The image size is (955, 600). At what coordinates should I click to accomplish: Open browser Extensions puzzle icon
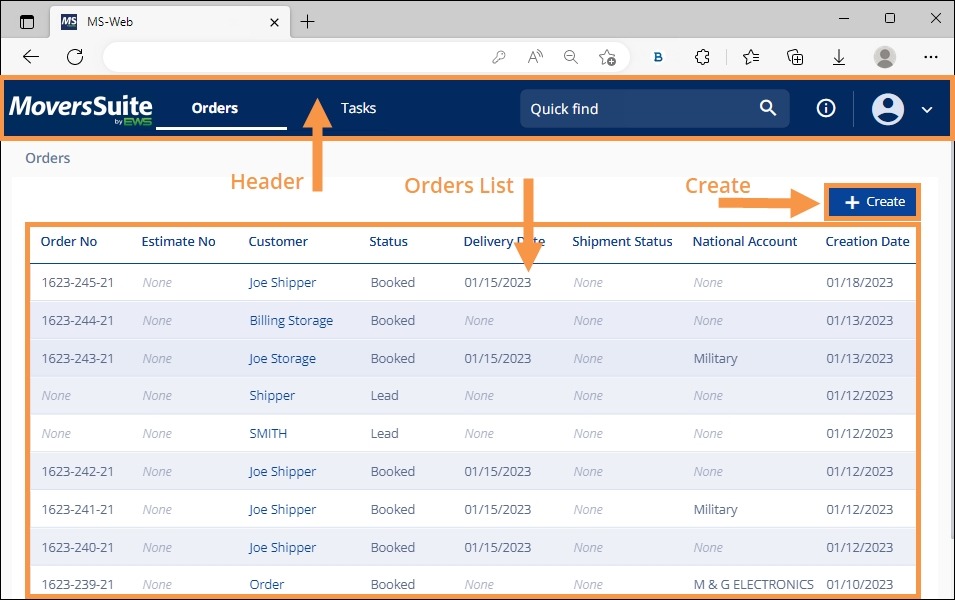tap(702, 57)
